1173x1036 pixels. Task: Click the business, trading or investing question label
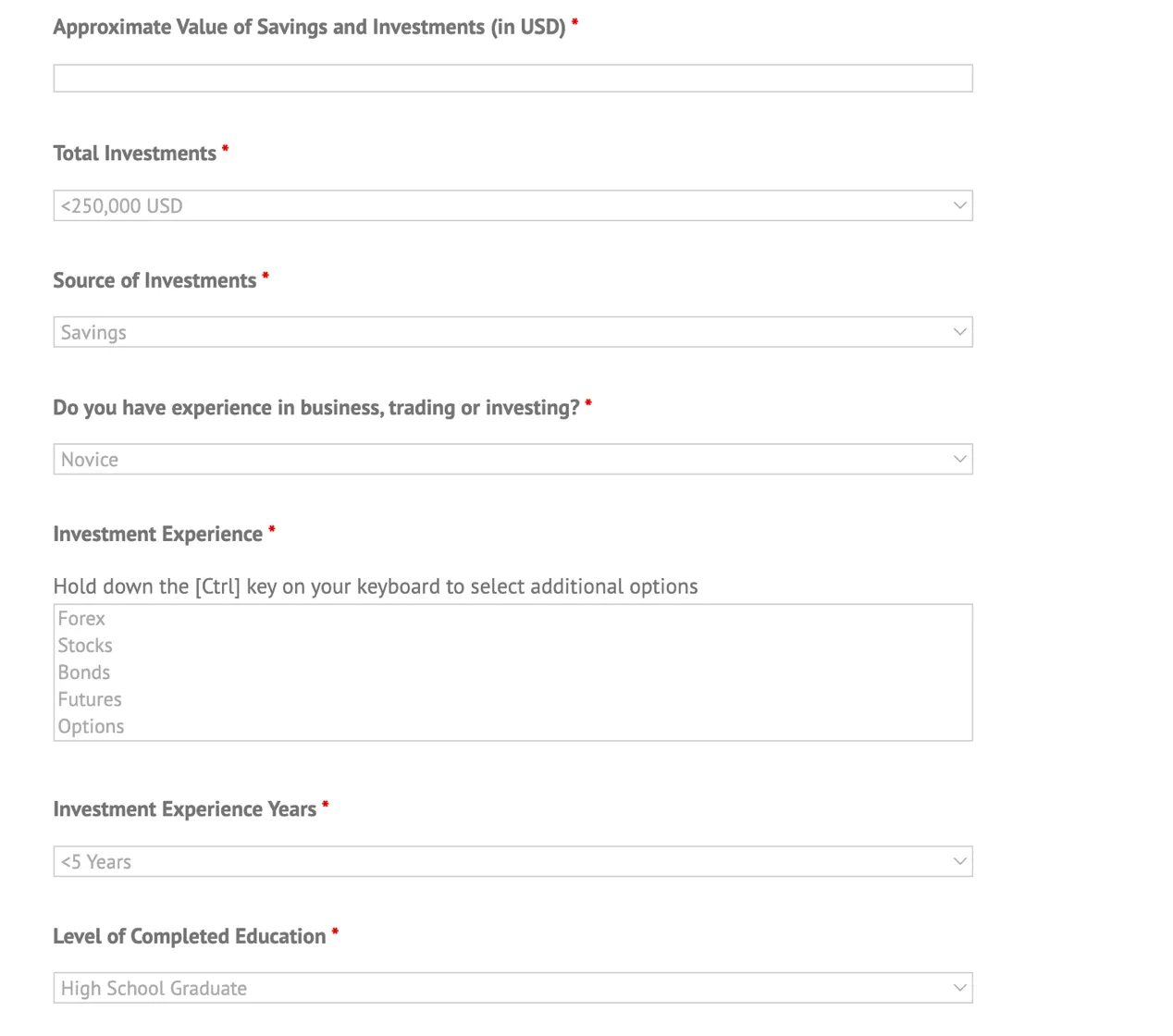pos(316,408)
